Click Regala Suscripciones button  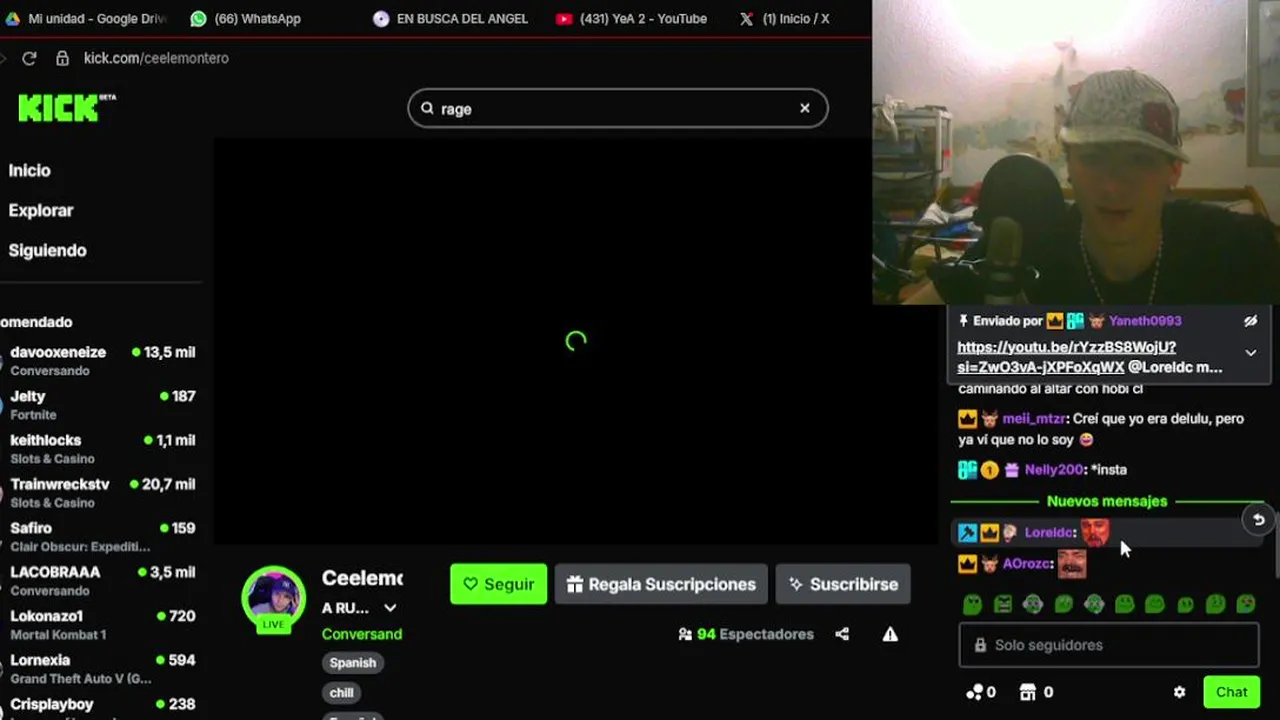(x=661, y=584)
